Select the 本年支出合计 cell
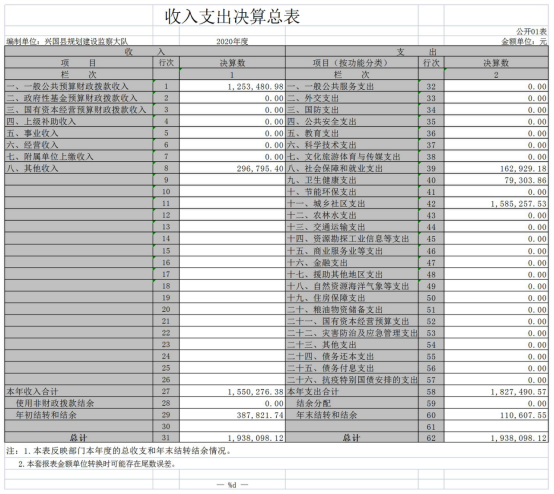Screen dimensions: 554x494 [352, 391]
